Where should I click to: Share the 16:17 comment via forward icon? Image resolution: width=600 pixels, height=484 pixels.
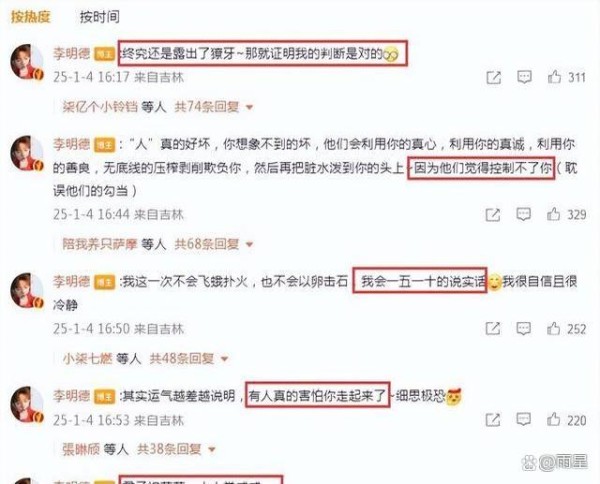click(x=493, y=77)
